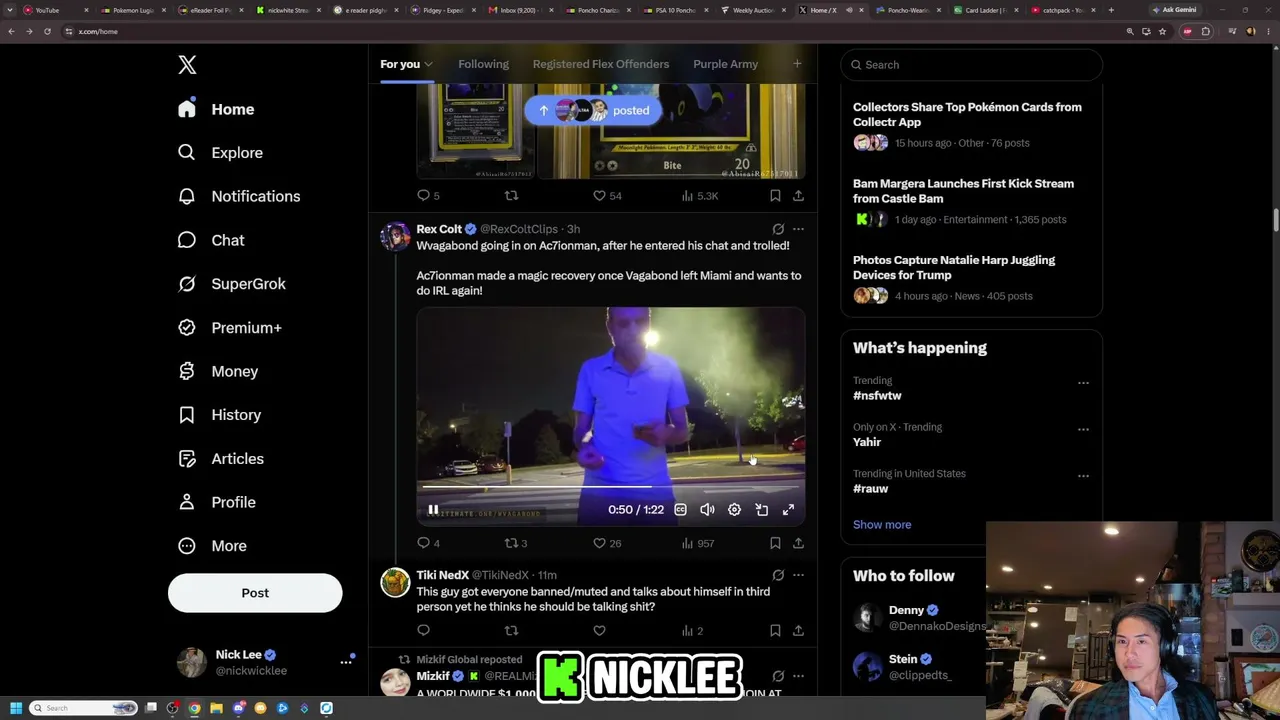This screenshot has height=720, width=1280.
Task: Toggle captions on the video
Action: coord(680,510)
